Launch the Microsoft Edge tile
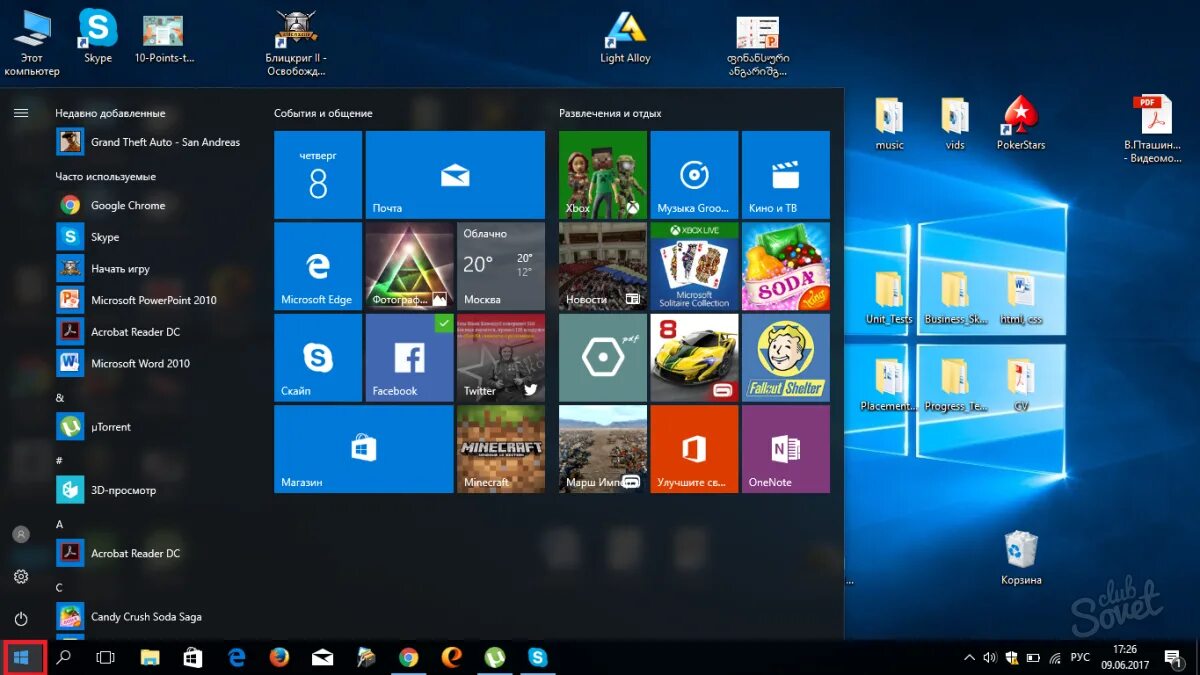 click(318, 266)
